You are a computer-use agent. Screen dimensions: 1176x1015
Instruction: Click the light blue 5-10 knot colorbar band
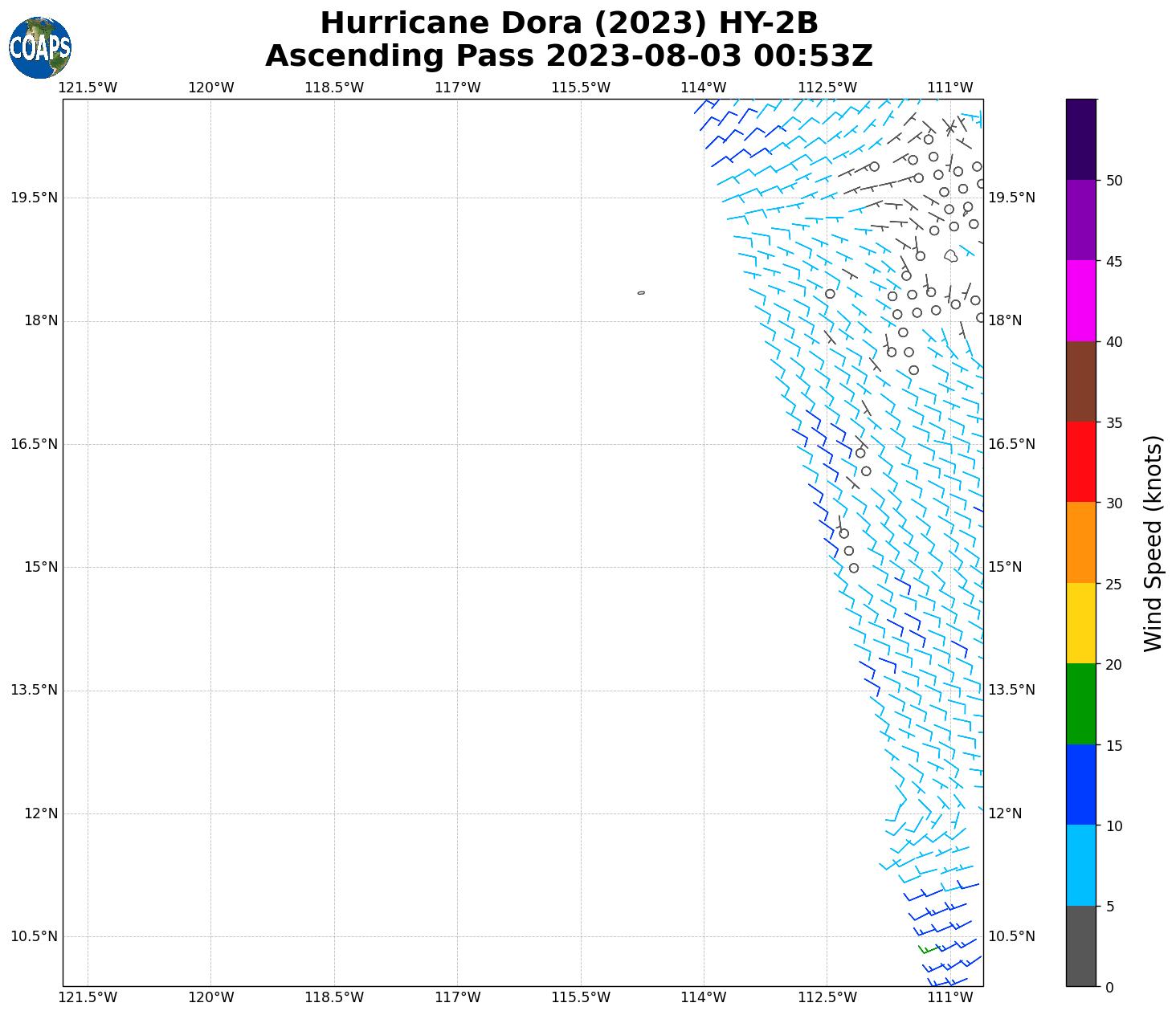(1080, 866)
